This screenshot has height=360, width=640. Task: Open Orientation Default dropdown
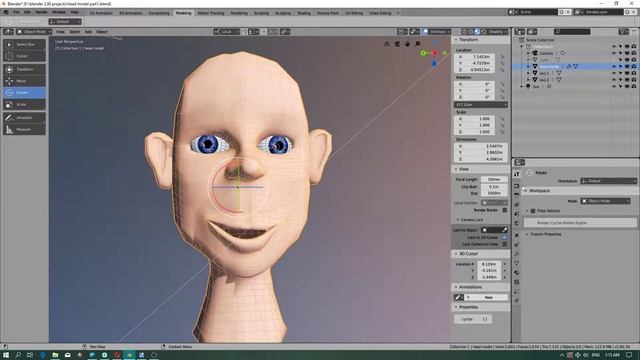[x=608, y=181]
